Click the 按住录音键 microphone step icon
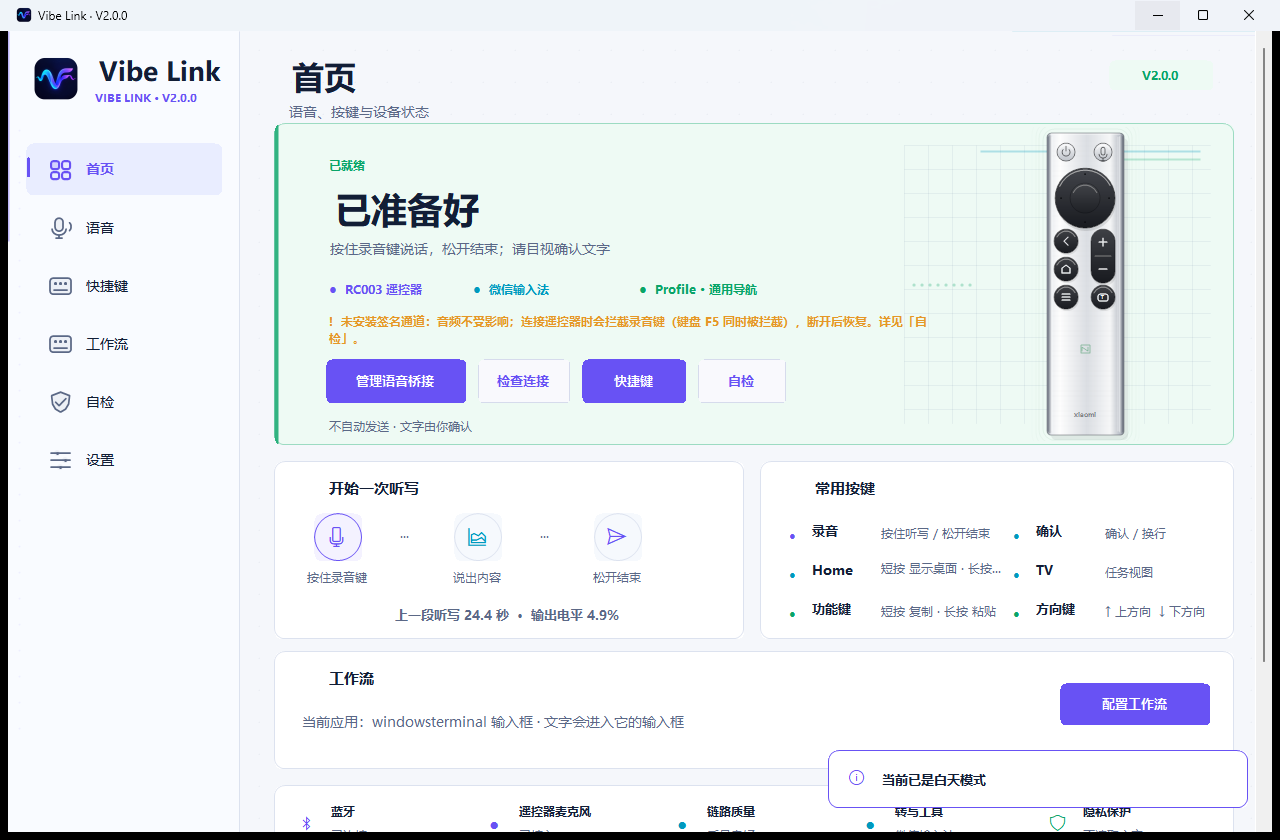Screen dimensions: 1280x840 tap(337, 537)
